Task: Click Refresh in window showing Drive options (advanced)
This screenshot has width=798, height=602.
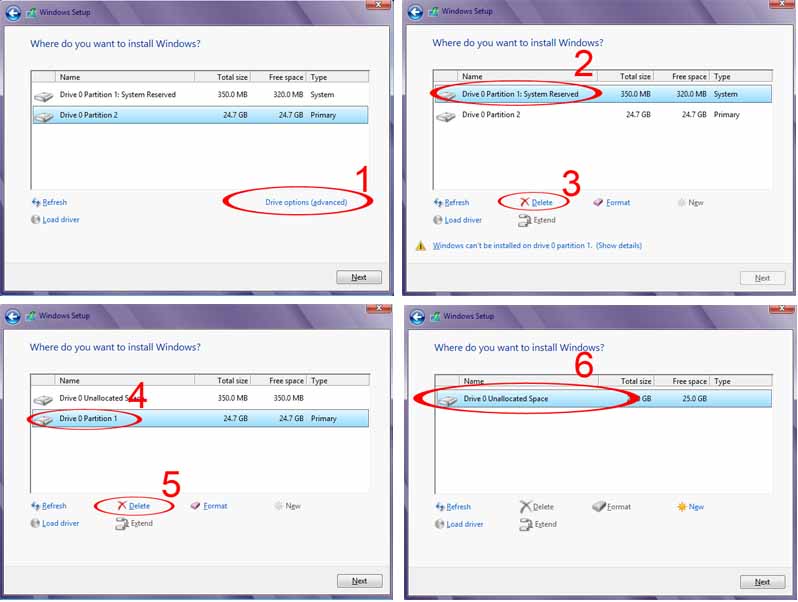Action: (x=49, y=202)
